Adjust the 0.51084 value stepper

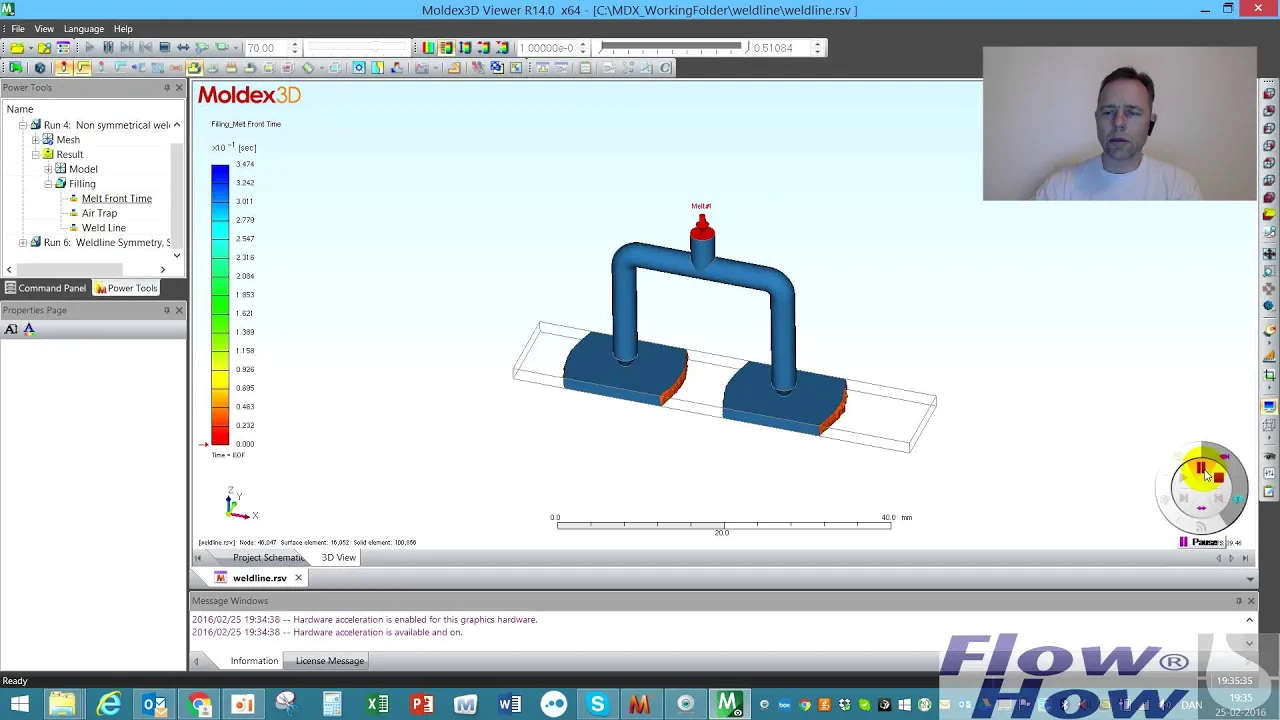point(817,47)
